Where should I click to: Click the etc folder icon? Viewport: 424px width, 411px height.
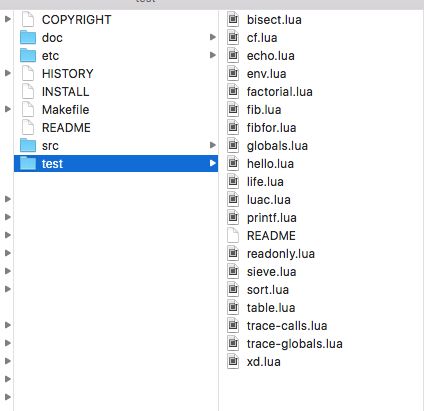[28, 55]
